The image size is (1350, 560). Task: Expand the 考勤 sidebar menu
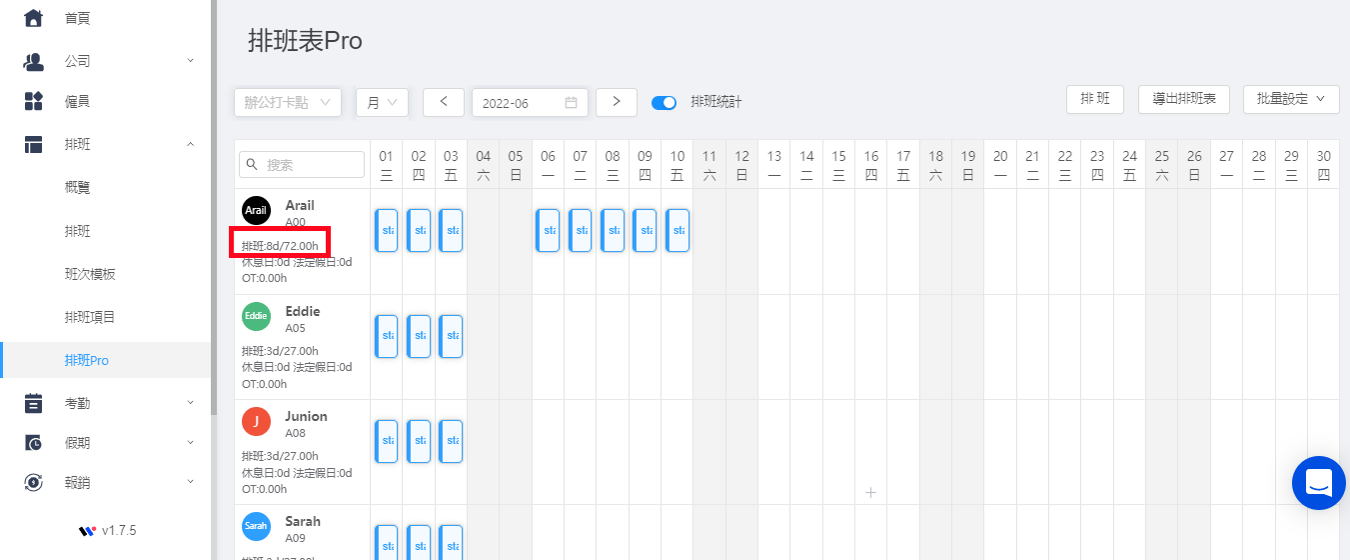(x=190, y=402)
